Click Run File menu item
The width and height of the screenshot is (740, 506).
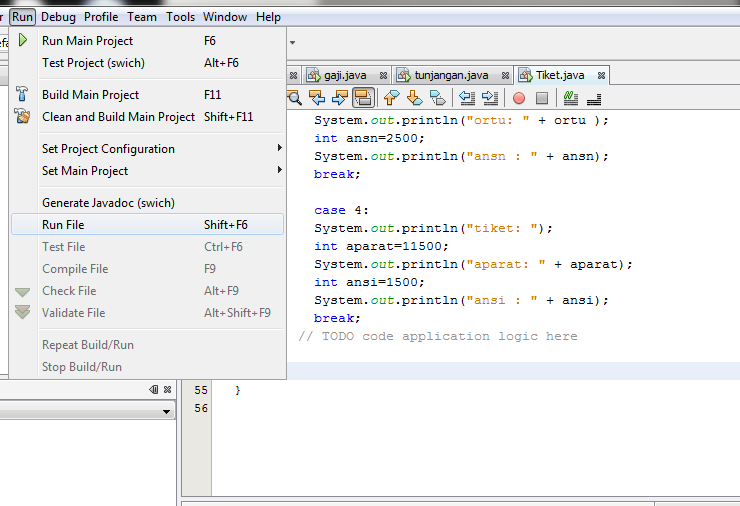pos(147,224)
